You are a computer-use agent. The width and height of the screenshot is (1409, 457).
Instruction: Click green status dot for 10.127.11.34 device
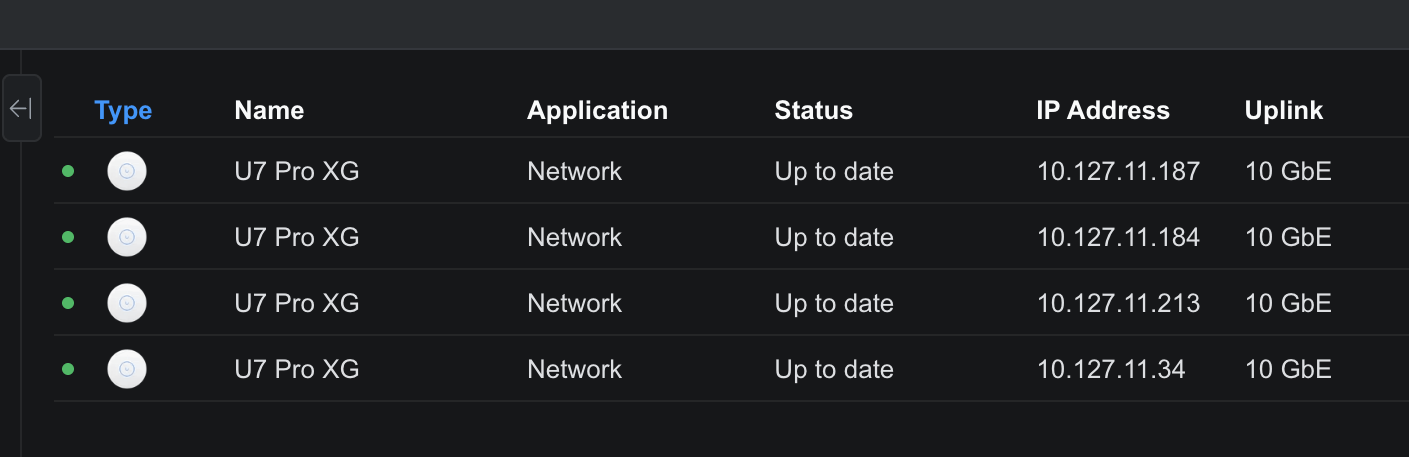click(x=68, y=369)
